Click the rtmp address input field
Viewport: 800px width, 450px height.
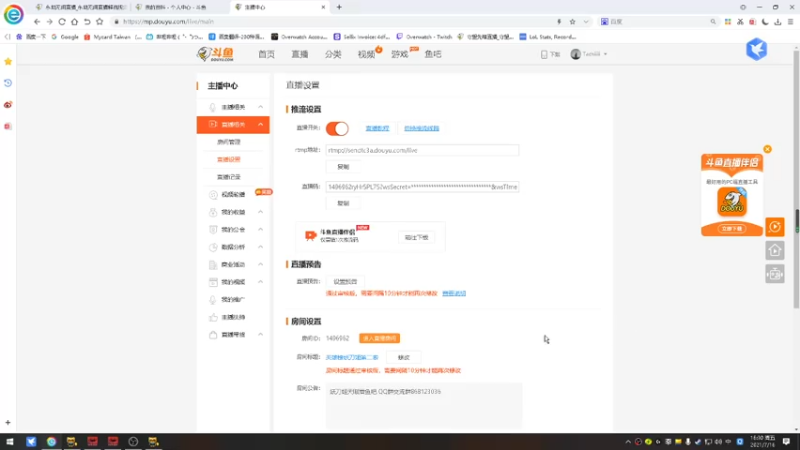(x=422, y=151)
